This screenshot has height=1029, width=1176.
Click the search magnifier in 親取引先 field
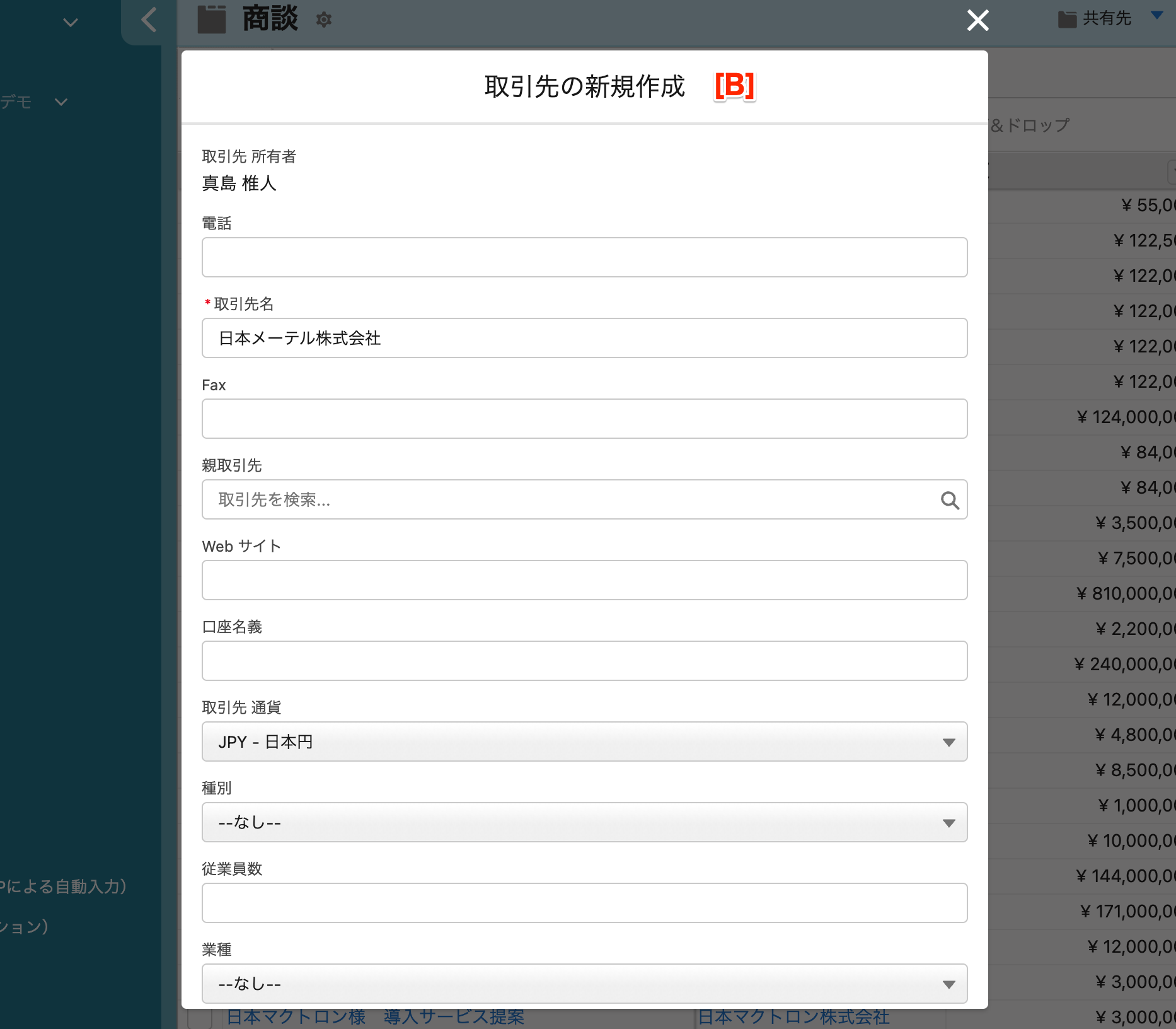[950, 500]
